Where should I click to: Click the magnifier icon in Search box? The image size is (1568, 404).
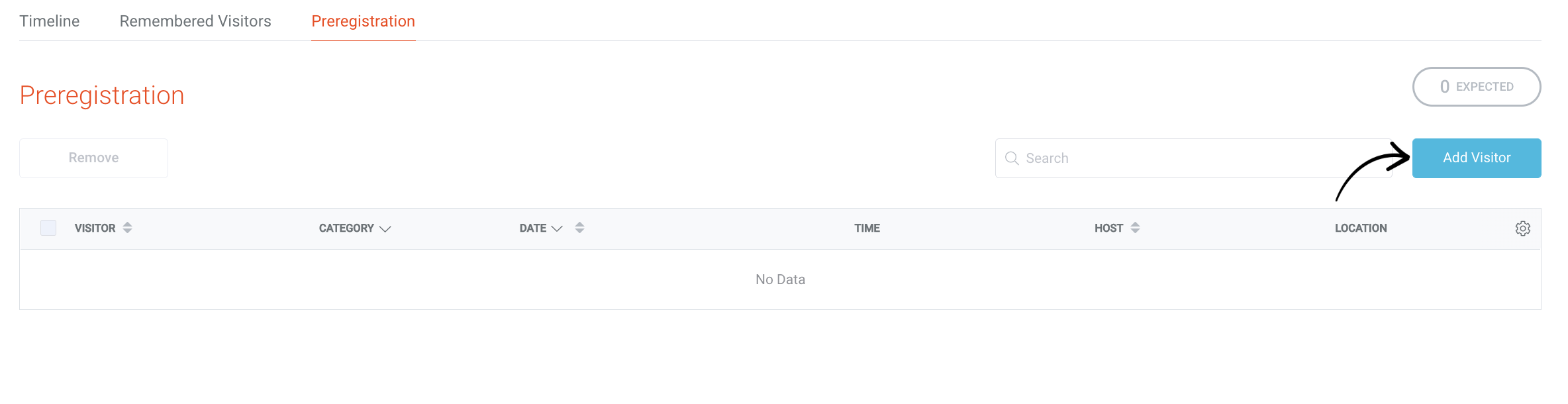[1012, 158]
